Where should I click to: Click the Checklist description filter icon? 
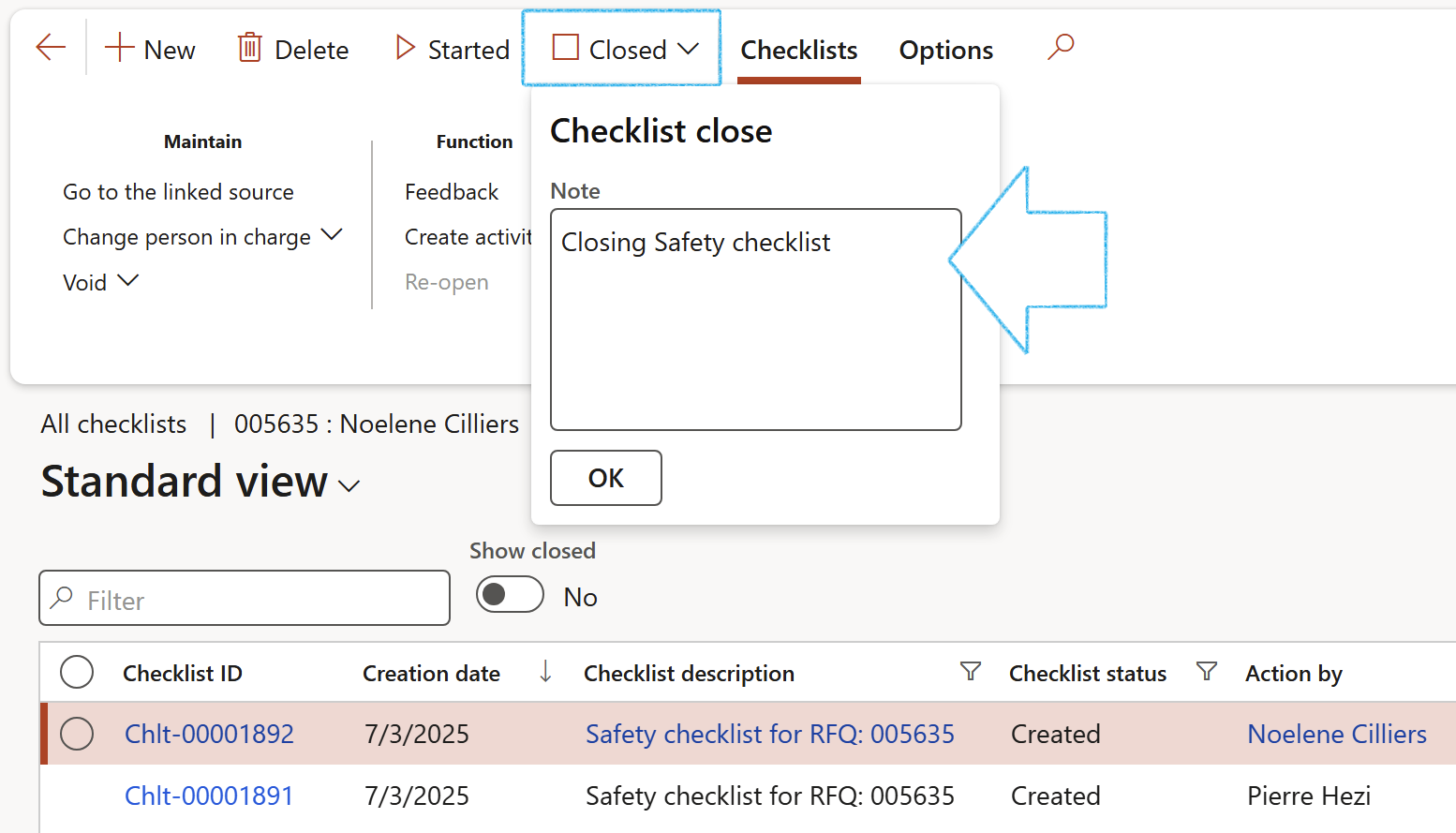(x=971, y=672)
